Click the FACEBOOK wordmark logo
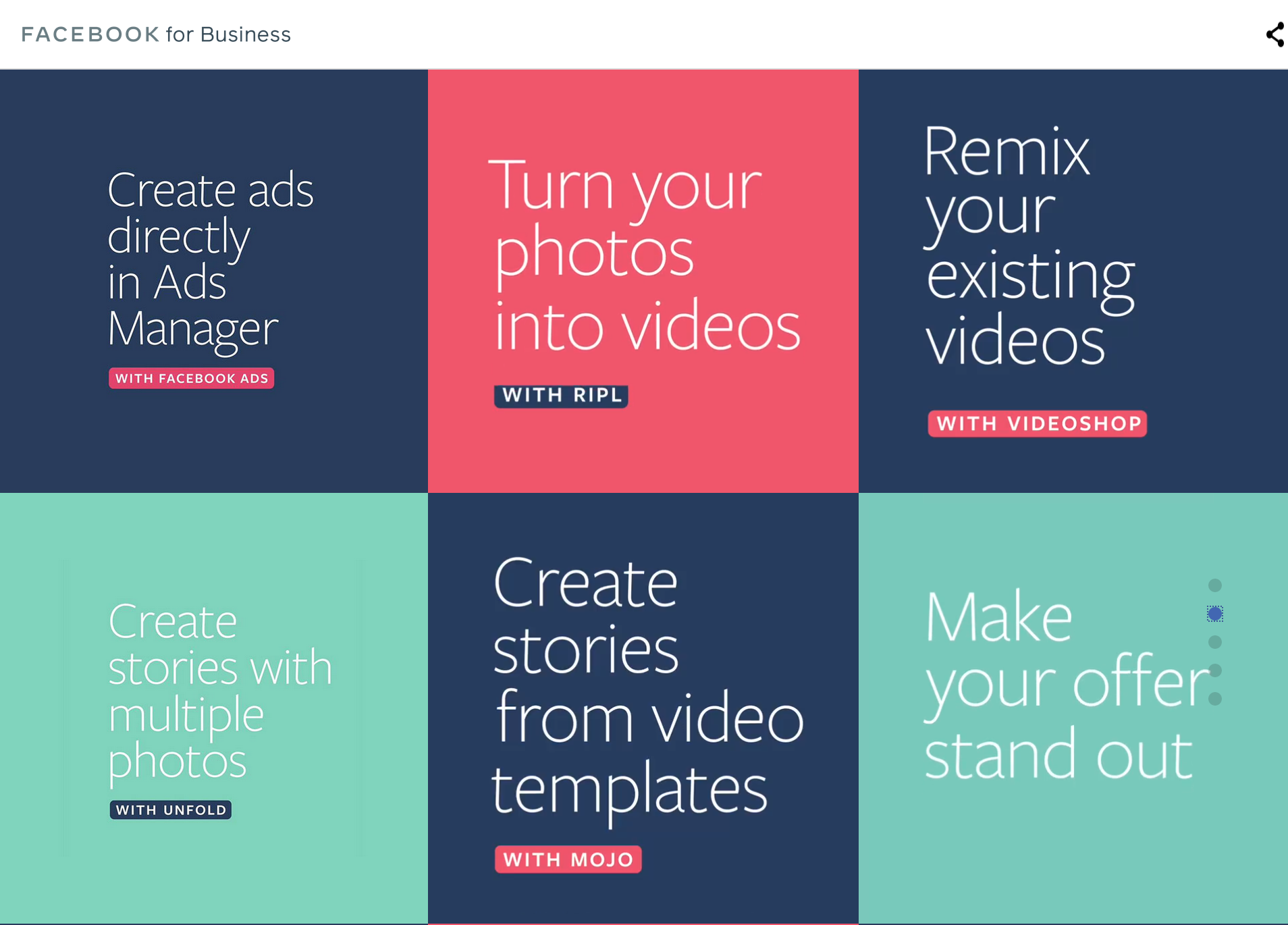The width and height of the screenshot is (1288, 925). (90, 34)
